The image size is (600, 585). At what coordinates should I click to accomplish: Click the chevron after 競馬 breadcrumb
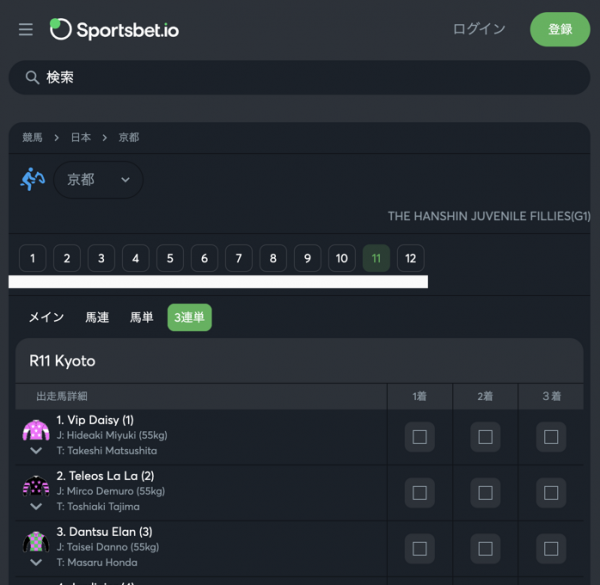(x=57, y=138)
